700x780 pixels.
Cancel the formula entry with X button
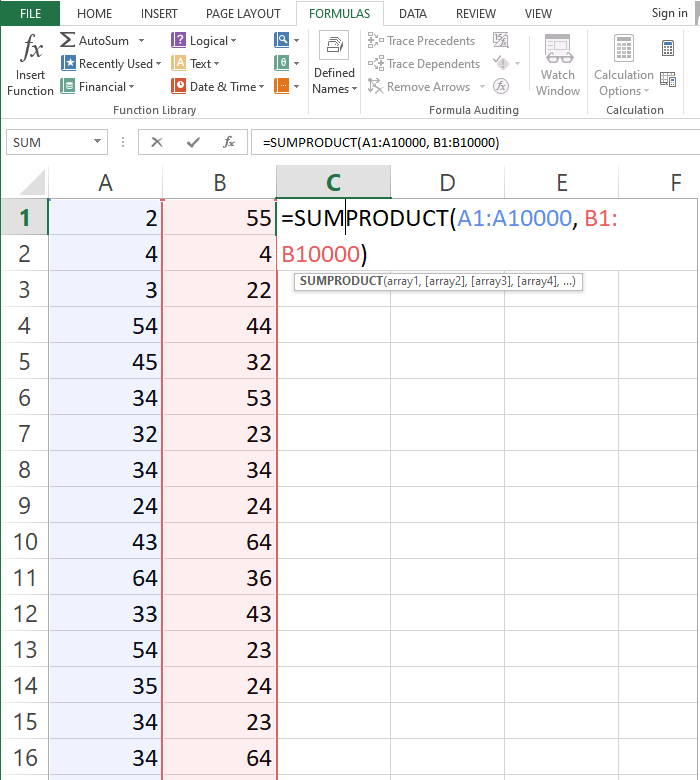156,142
